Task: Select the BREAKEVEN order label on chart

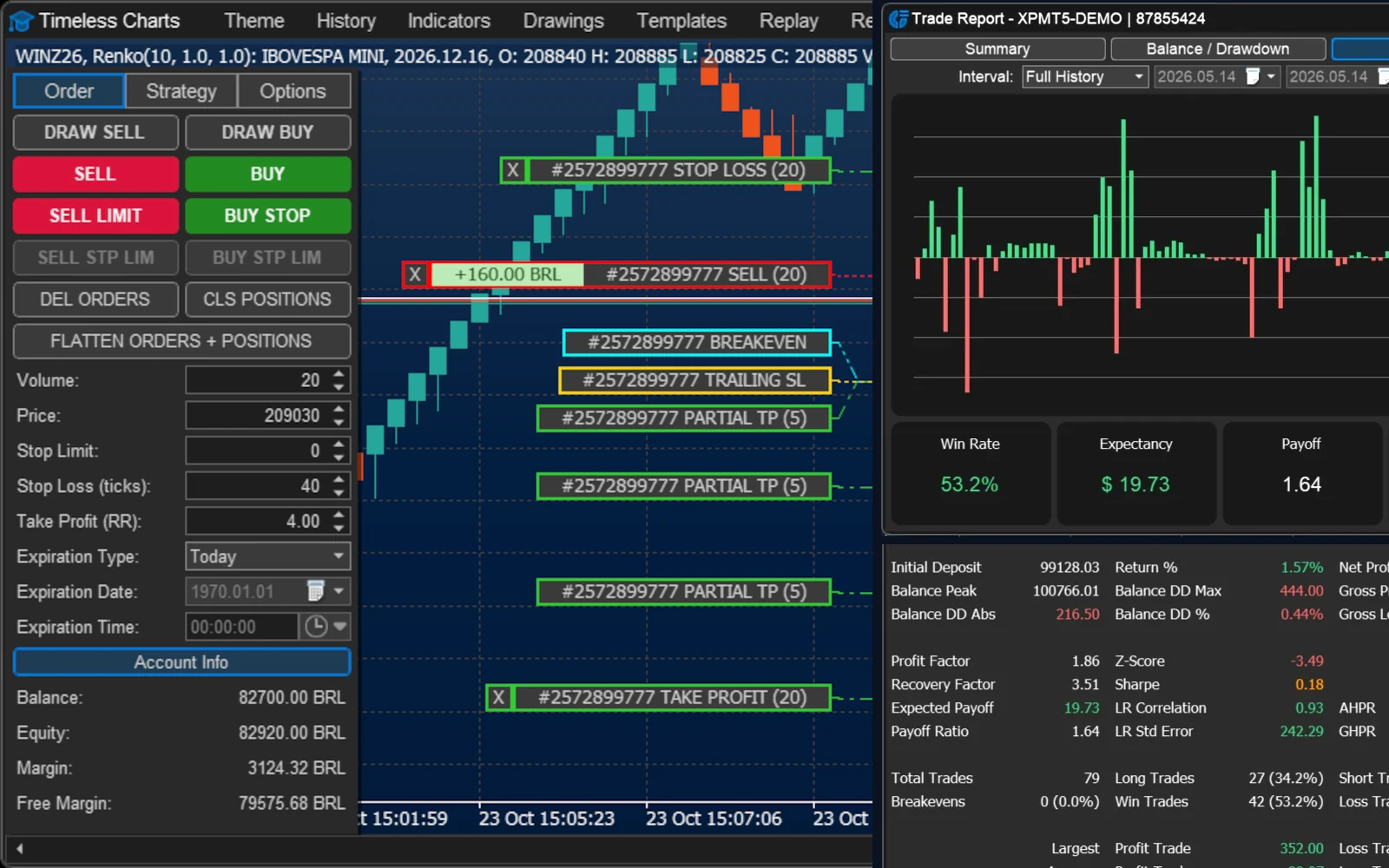Action: pyautogui.click(x=696, y=342)
